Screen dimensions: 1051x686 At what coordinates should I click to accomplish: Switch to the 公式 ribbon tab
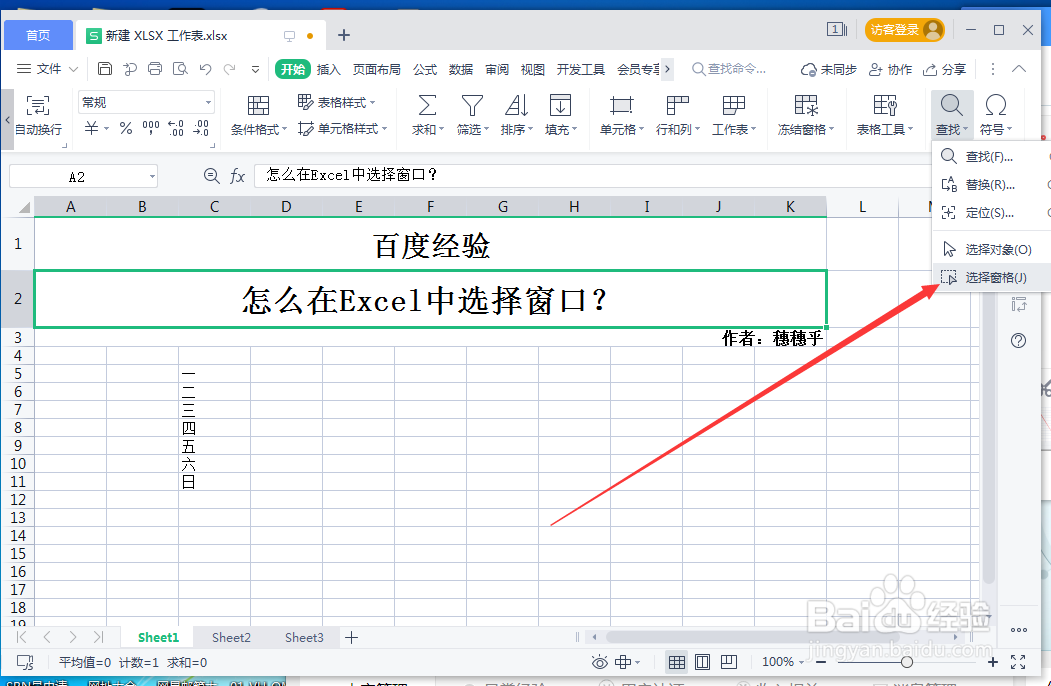click(425, 69)
